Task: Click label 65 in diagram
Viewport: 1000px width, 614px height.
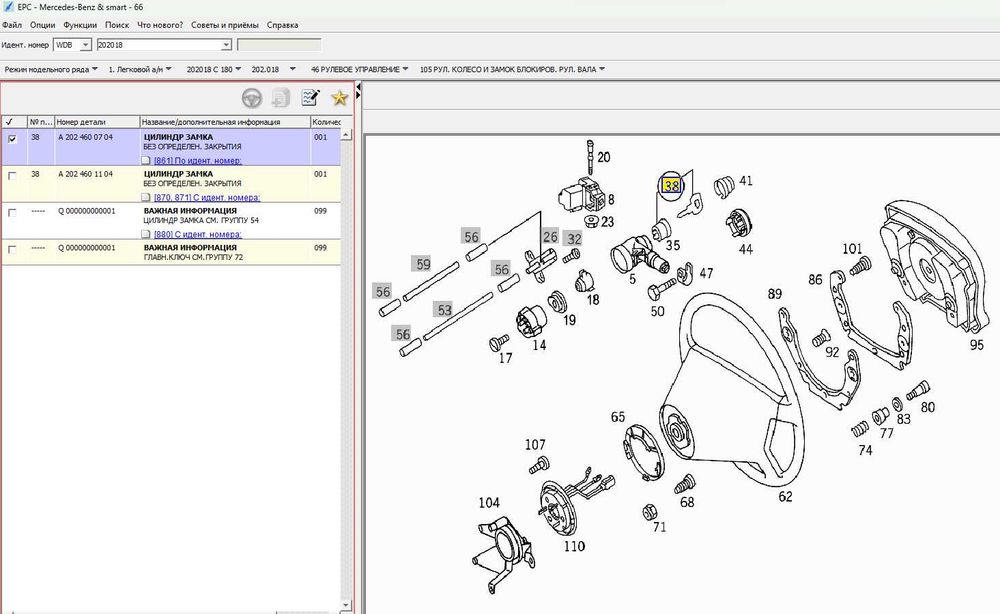Action: [617, 417]
